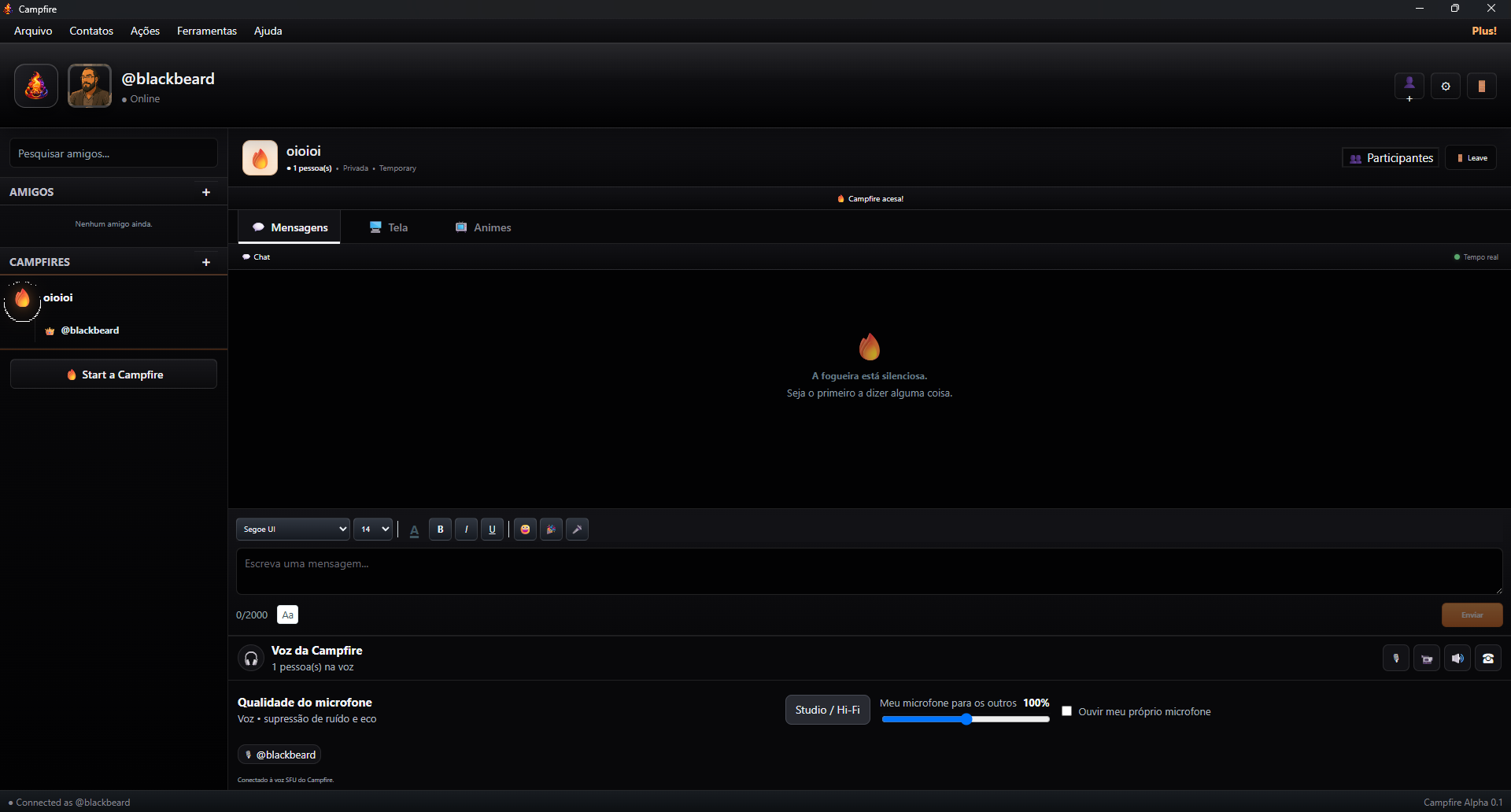Click the Online status under @blackbeard

(x=141, y=99)
